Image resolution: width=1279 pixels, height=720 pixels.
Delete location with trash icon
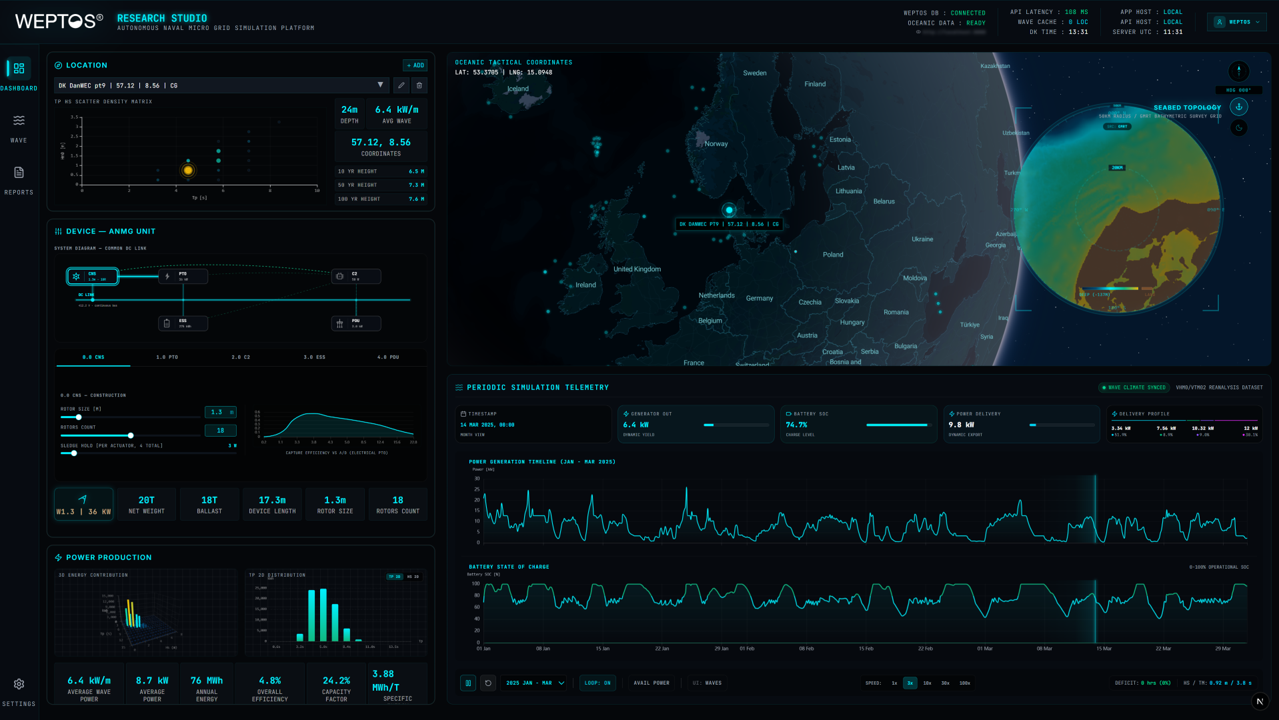419,86
